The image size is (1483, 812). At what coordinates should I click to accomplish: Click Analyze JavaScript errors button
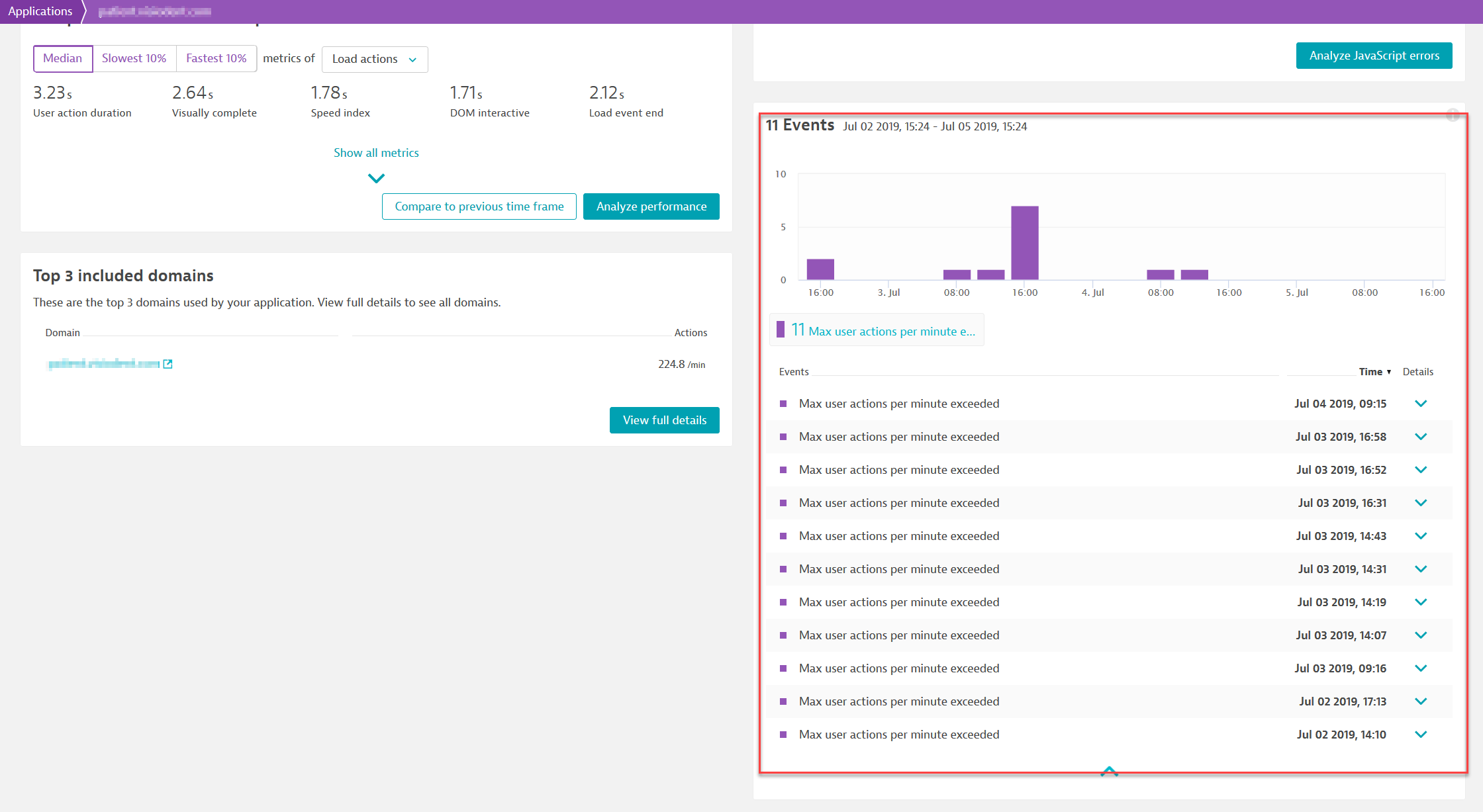coord(1374,56)
